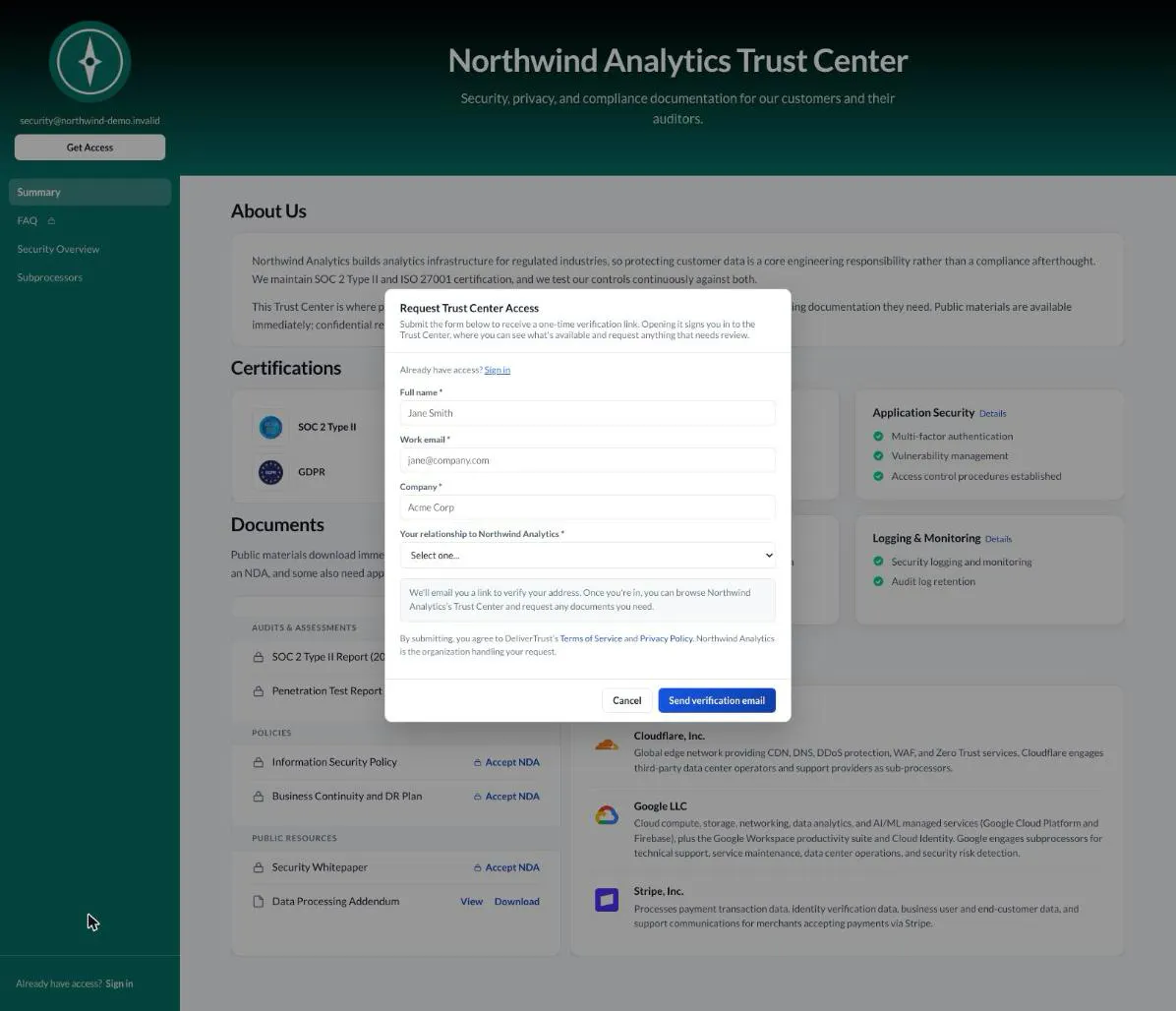Cancel the access request dialog
This screenshot has height=1011, width=1176.
click(627, 700)
